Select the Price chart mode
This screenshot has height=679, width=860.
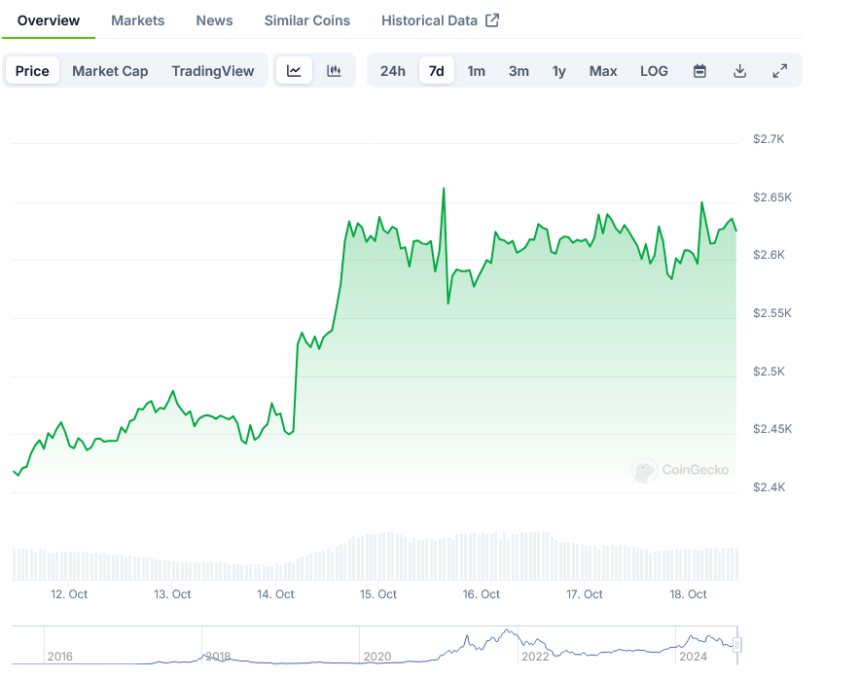(32, 71)
